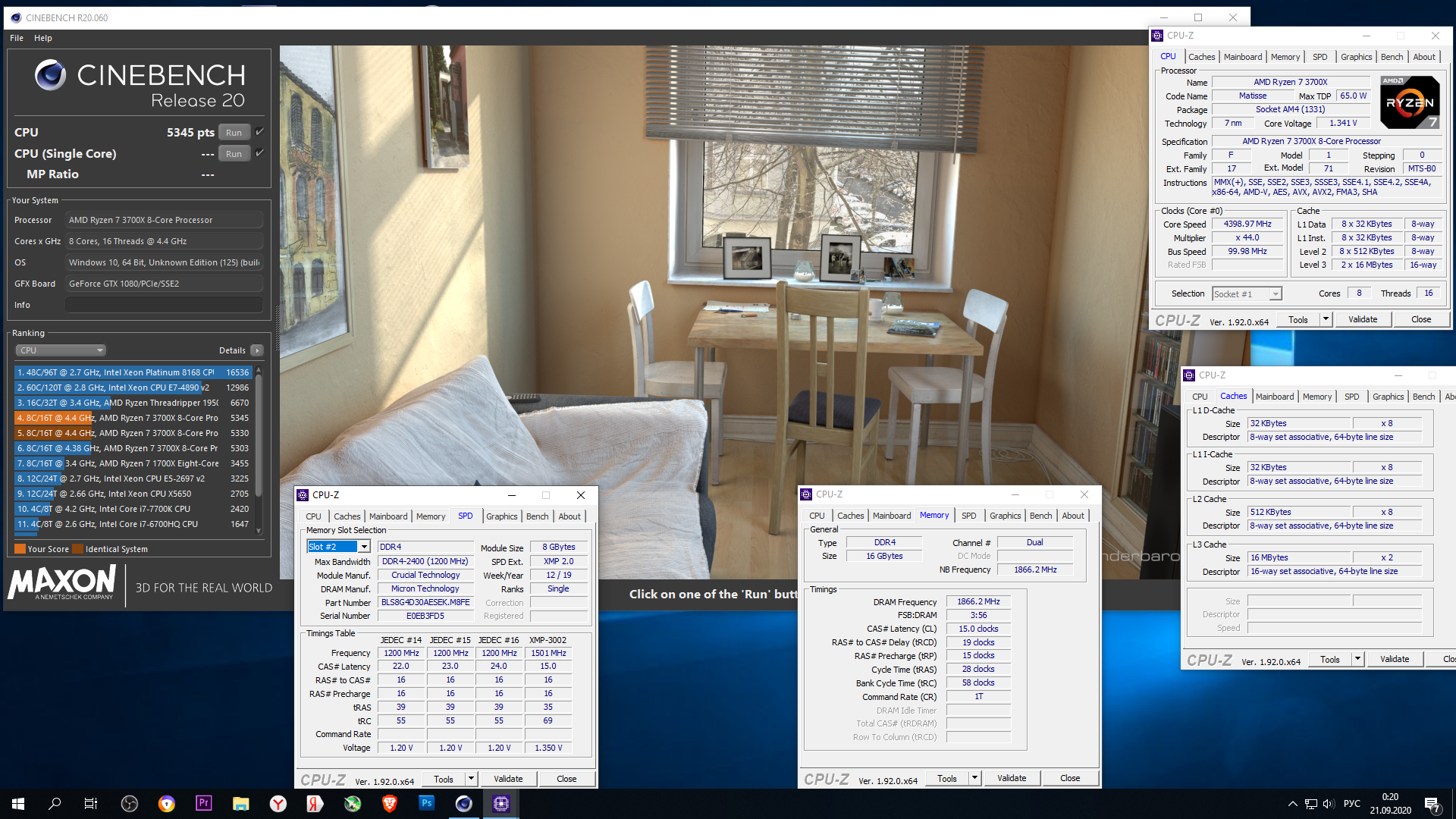Switch to CPU-Z via its taskbar icon
The image size is (1456, 819).
(x=501, y=804)
